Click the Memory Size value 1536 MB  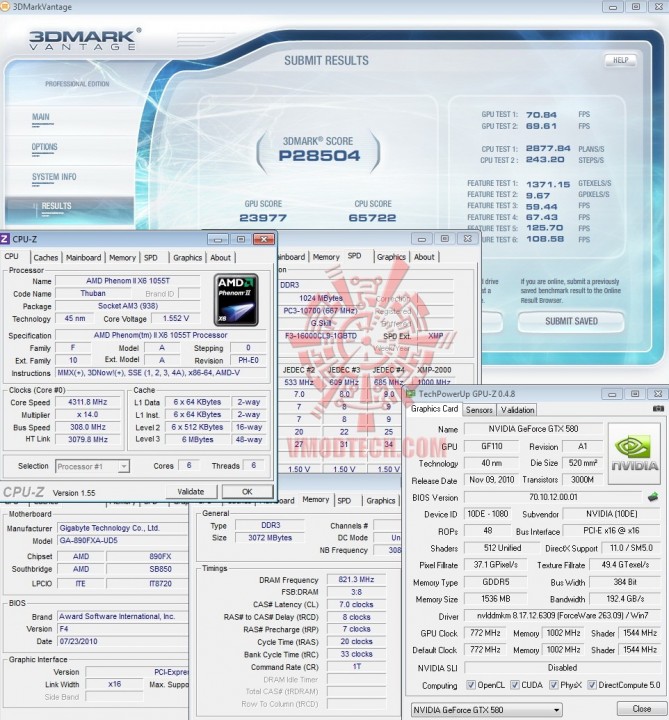click(496, 599)
